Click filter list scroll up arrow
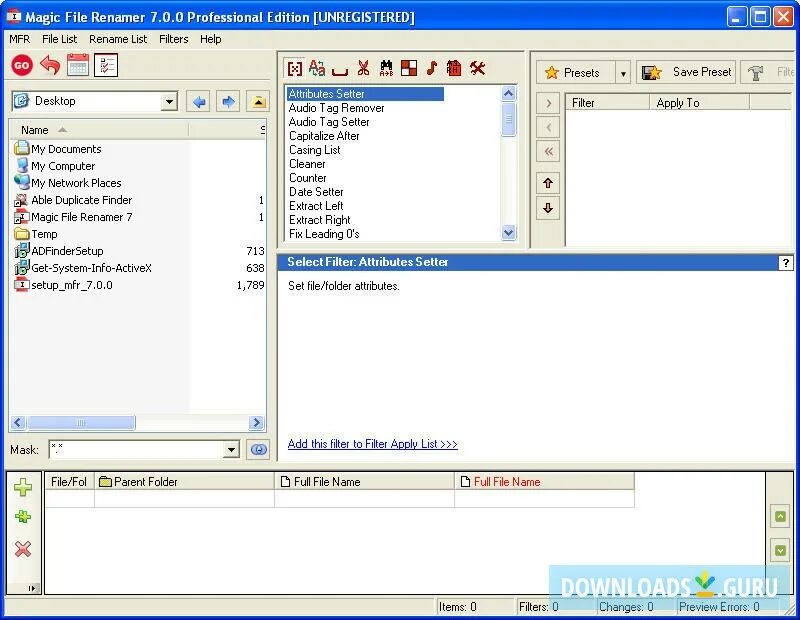800x620 pixels. pyautogui.click(x=508, y=94)
